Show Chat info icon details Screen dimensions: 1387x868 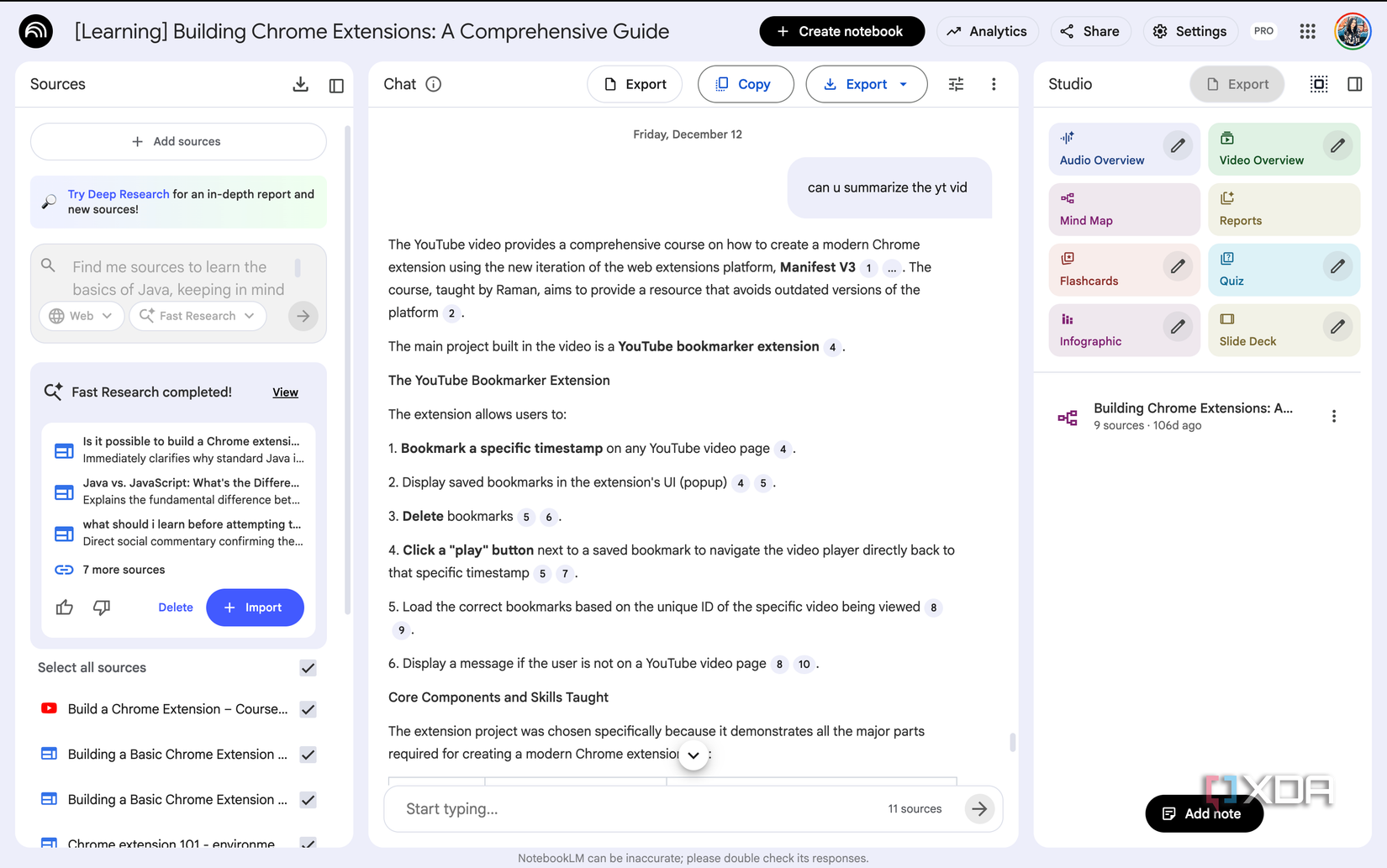[434, 84]
